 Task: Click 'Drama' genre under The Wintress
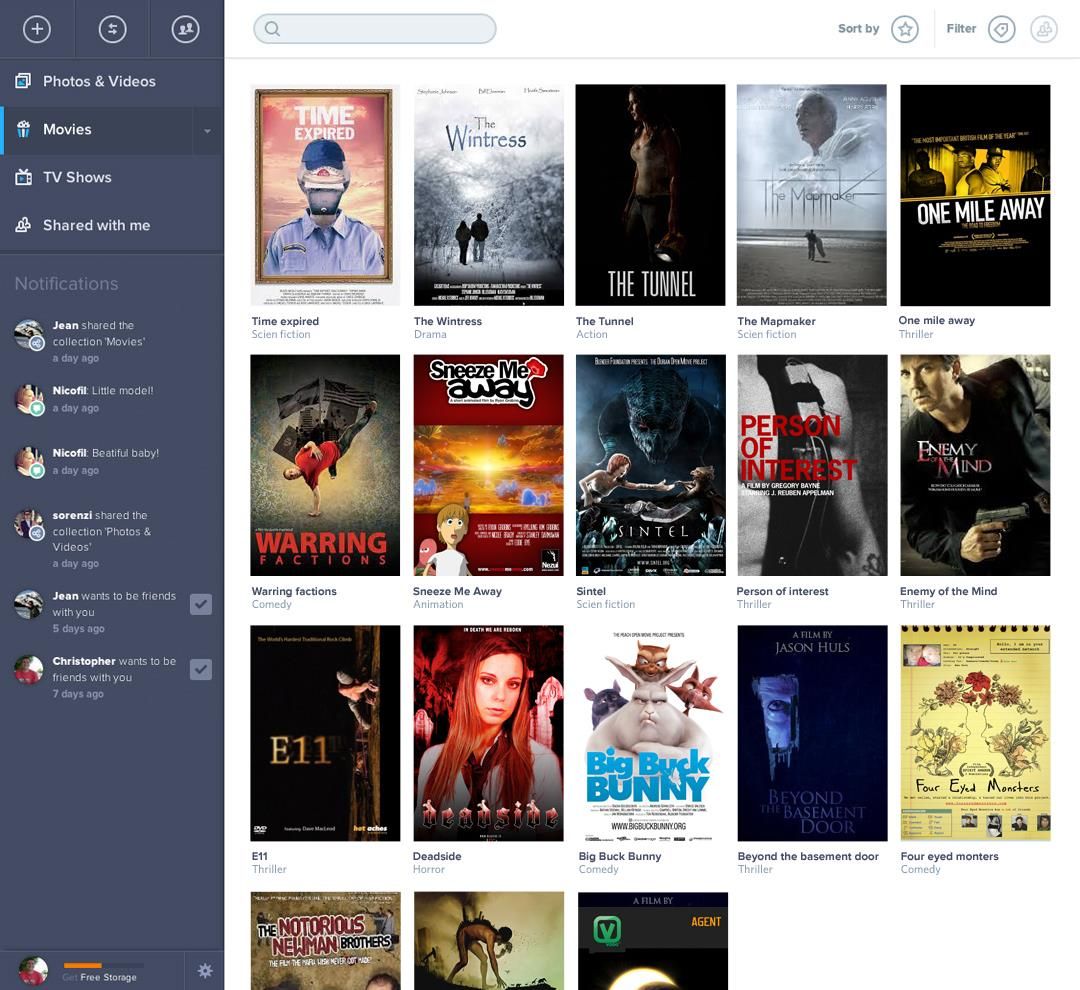(430, 334)
